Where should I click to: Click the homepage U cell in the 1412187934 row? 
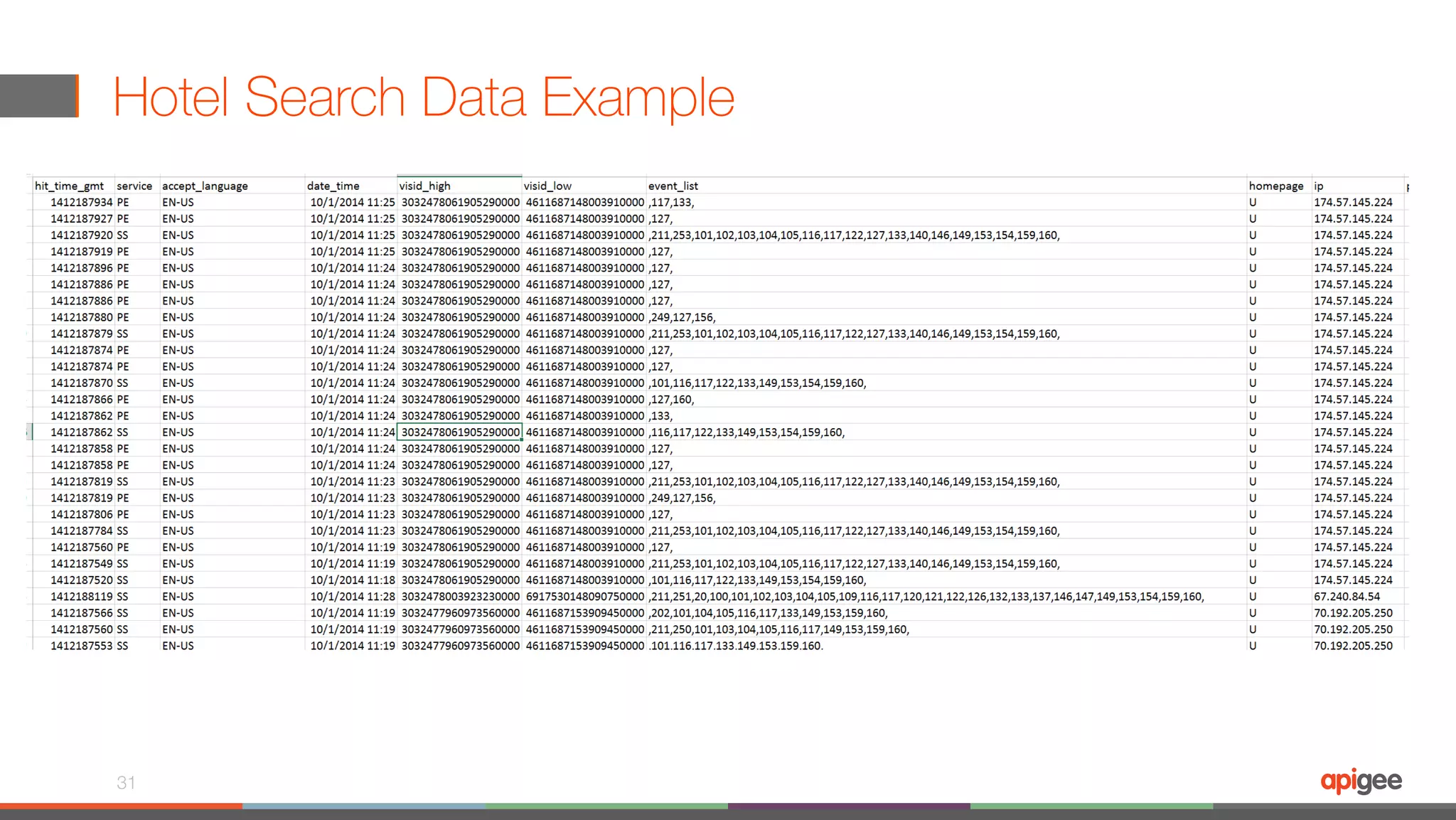coord(1279,202)
